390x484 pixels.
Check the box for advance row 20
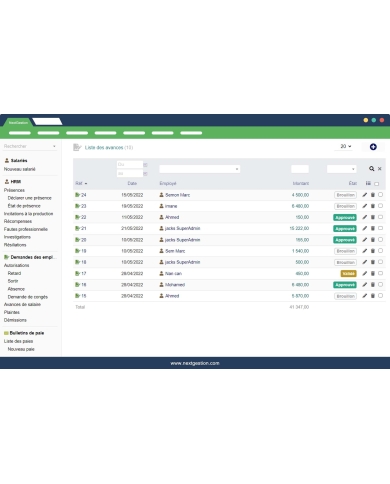[380, 239]
